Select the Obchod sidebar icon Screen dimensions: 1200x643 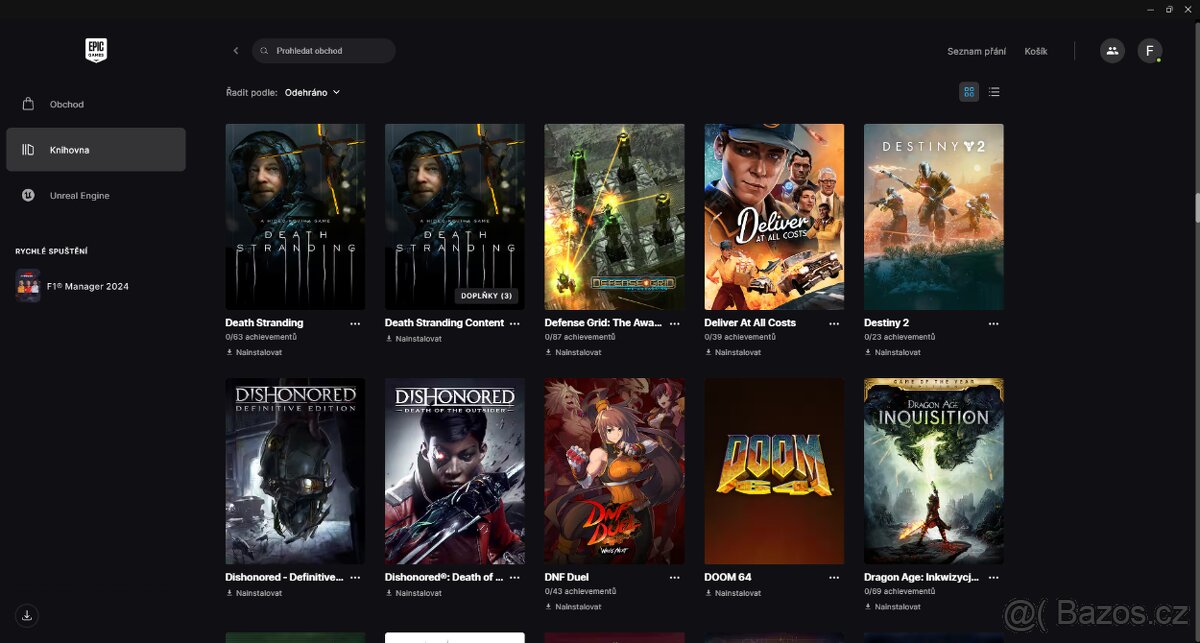(27, 104)
